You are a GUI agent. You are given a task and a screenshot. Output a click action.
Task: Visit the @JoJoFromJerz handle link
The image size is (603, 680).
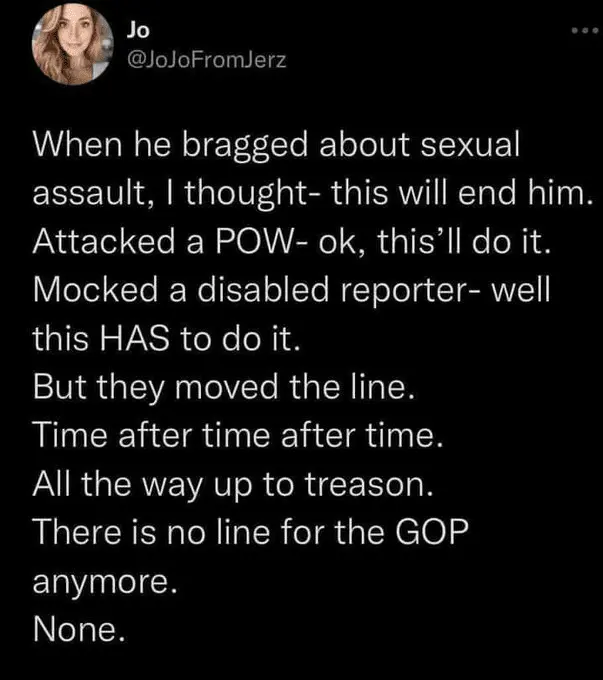(x=207, y=60)
